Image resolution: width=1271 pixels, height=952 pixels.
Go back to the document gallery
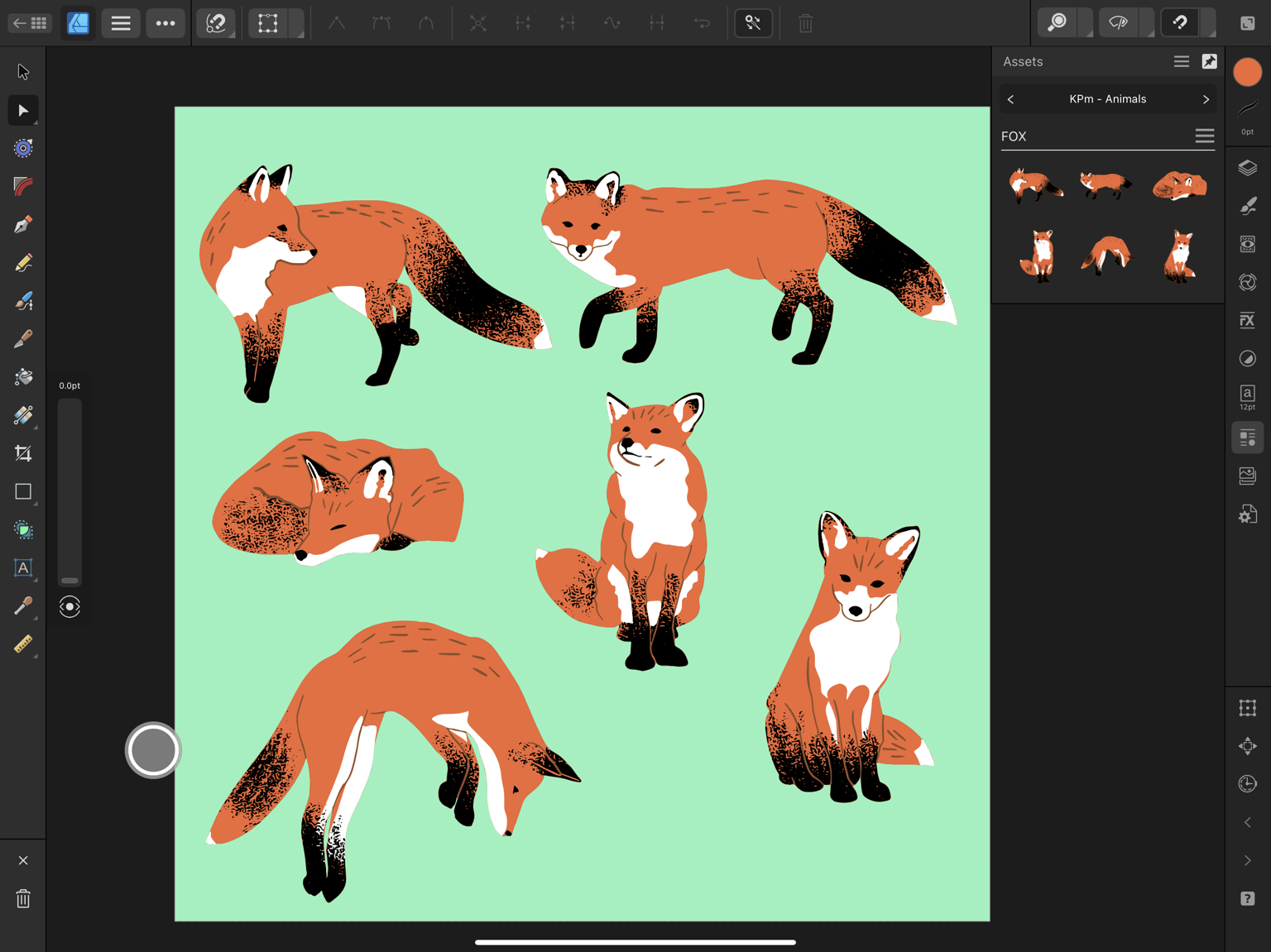(x=30, y=23)
